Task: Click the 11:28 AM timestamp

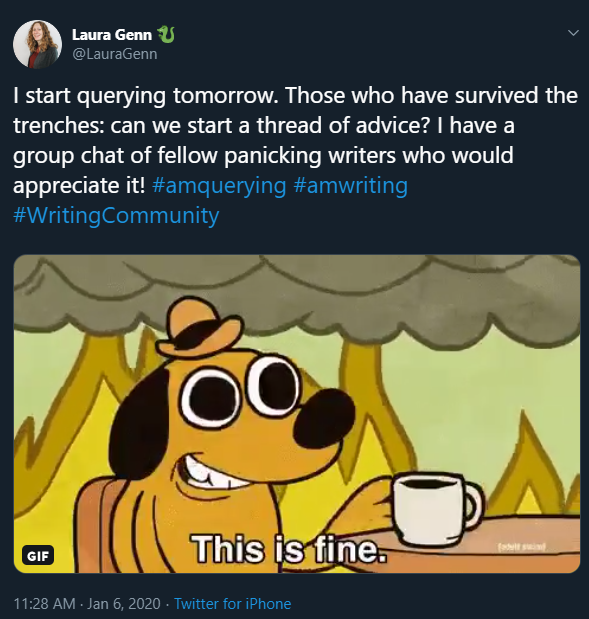Action: [x=44, y=604]
